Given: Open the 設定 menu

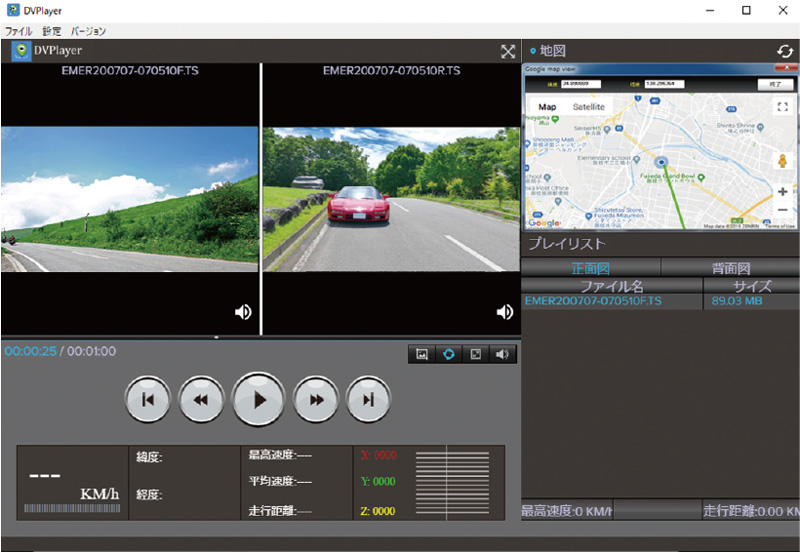Looking at the screenshot, I should pos(52,31).
